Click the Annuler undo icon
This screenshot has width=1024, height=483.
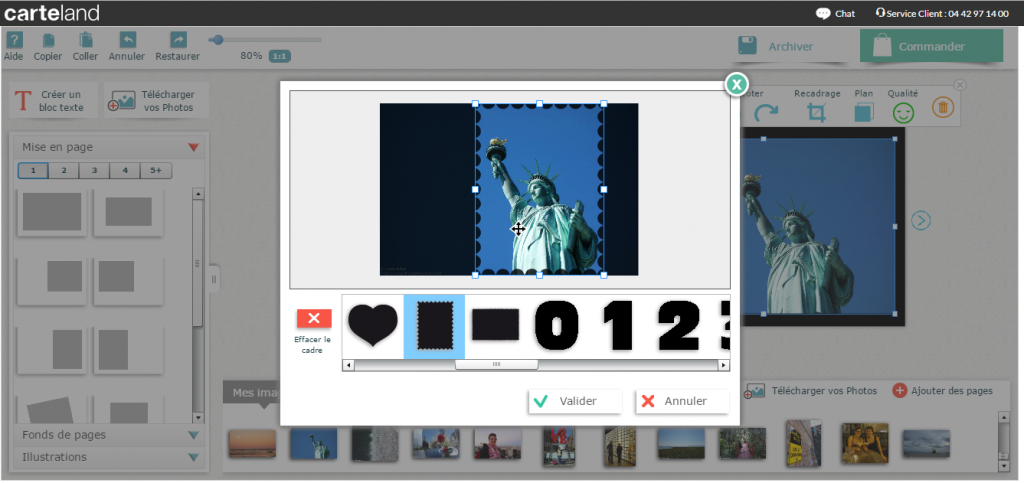click(x=127, y=41)
